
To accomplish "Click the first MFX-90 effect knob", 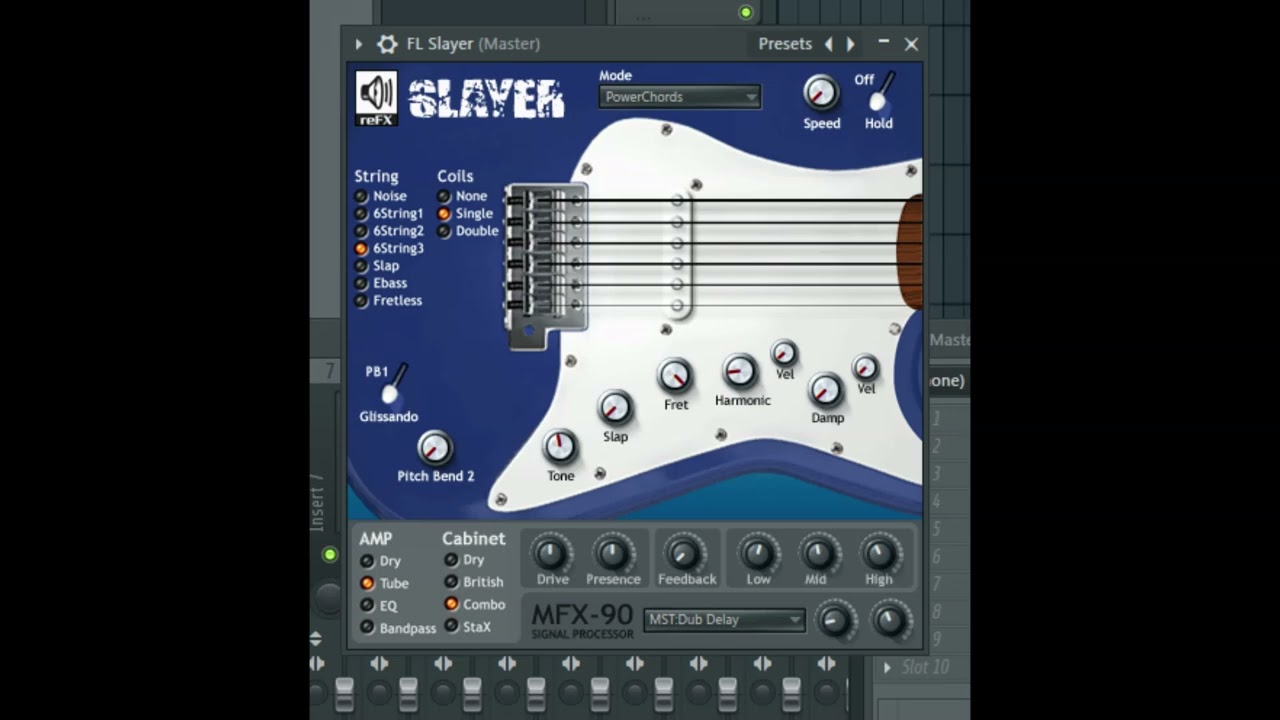I will tap(835, 620).
